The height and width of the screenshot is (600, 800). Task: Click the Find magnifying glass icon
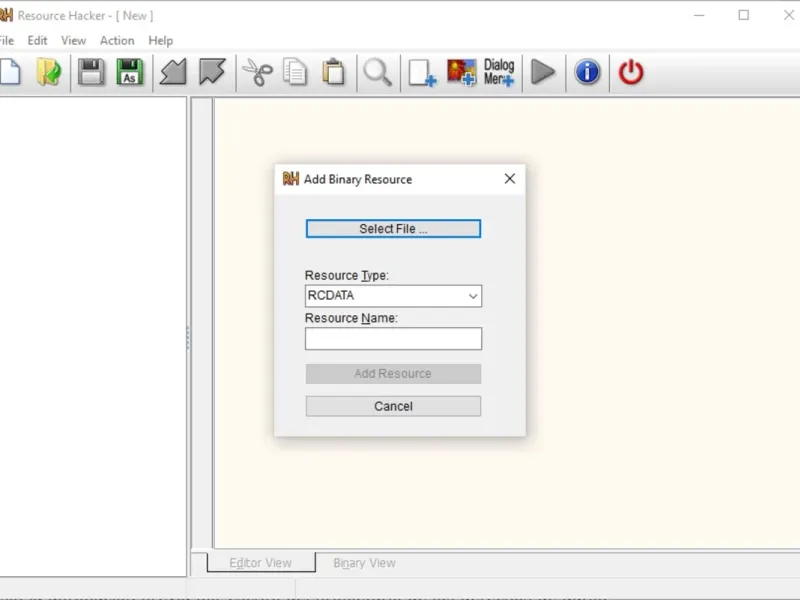pyautogui.click(x=378, y=72)
